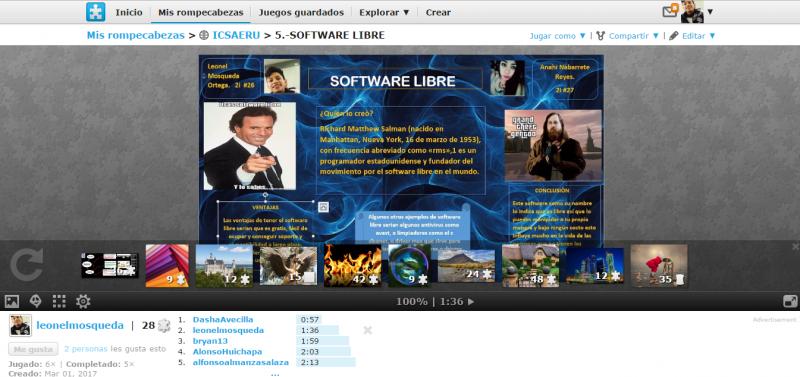800x377 pixels.
Task: Open the Jigsaw Planet puzzle-piece home logo
Action: (x=95, y=12)
